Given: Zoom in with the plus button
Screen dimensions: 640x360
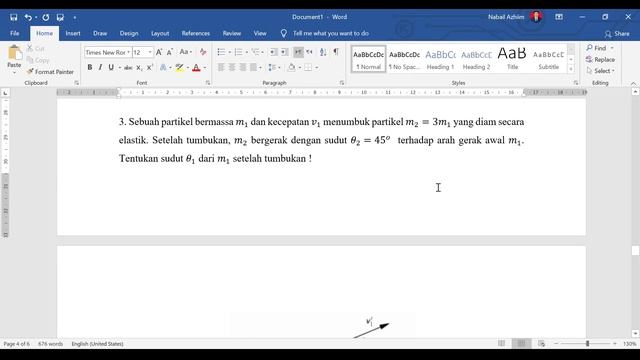Looking at the screenshot, I should (615, 344).
